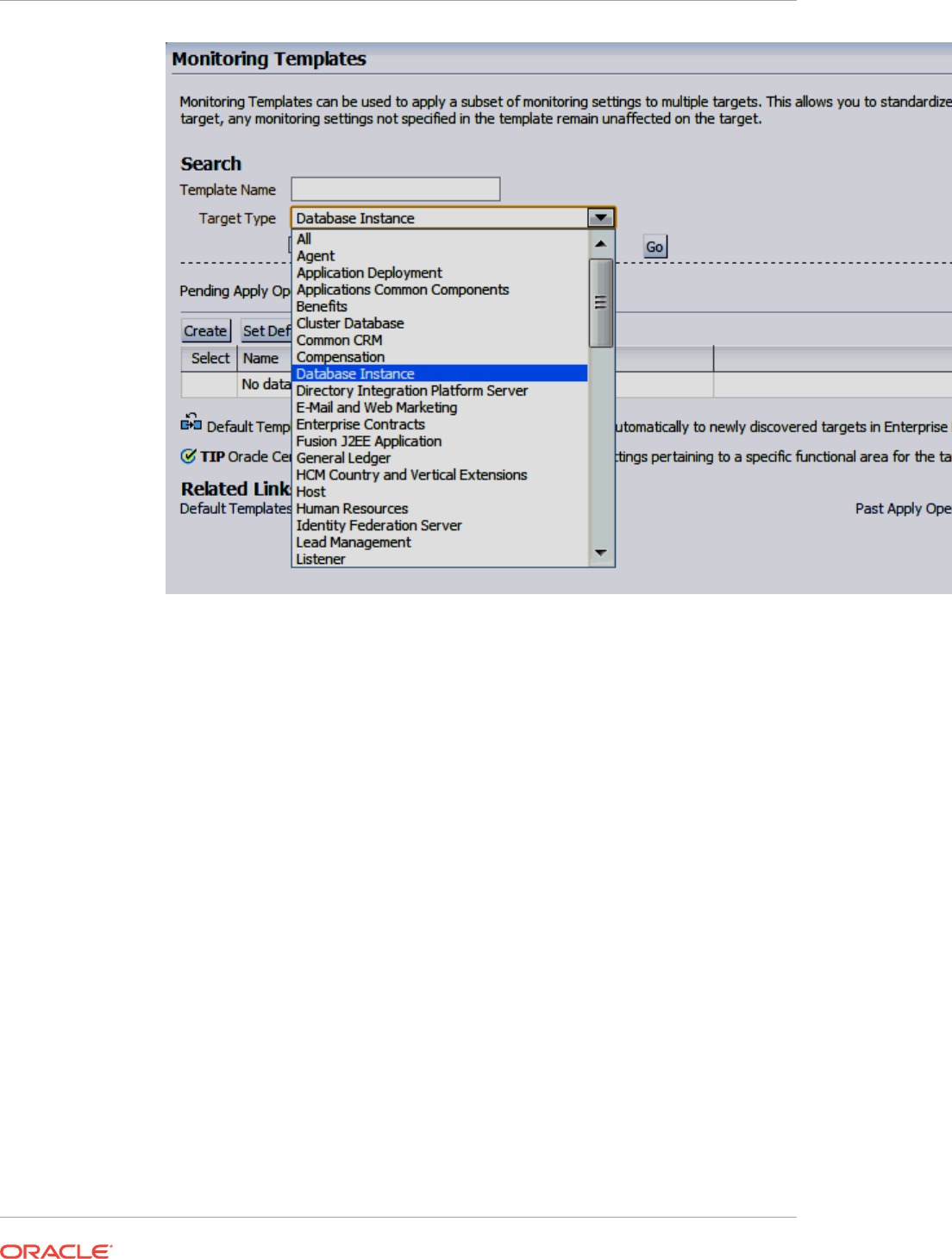The width and height of the screenshot is (952, 1259).
Task: Select 'Listener' at the list bottom
Action: [x=441, y=559]
